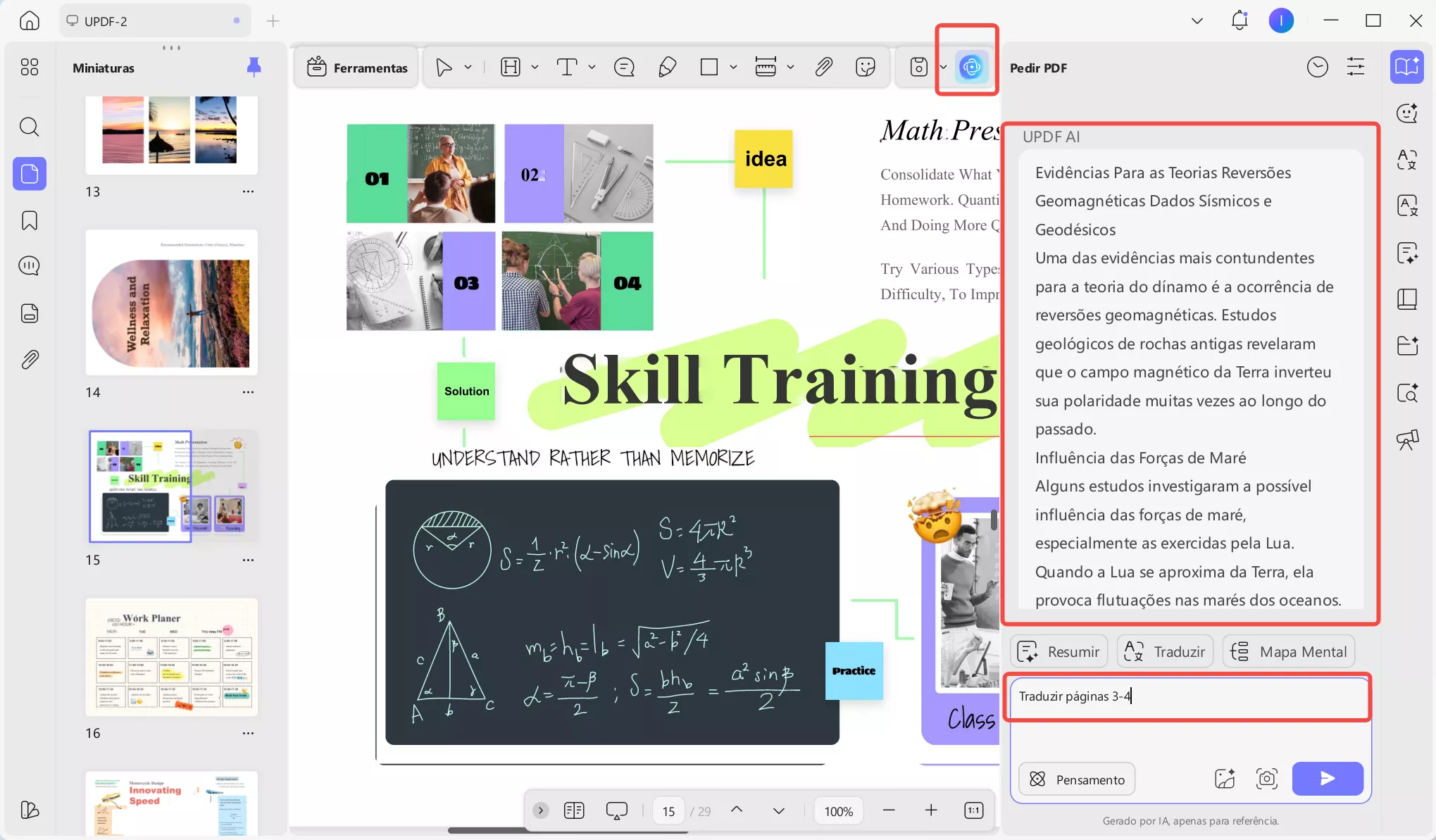Toggle the Pensamento thinking mode
Image resolution: width=1436 pixels, height=840 pixels.
[x=1077, y=779]
